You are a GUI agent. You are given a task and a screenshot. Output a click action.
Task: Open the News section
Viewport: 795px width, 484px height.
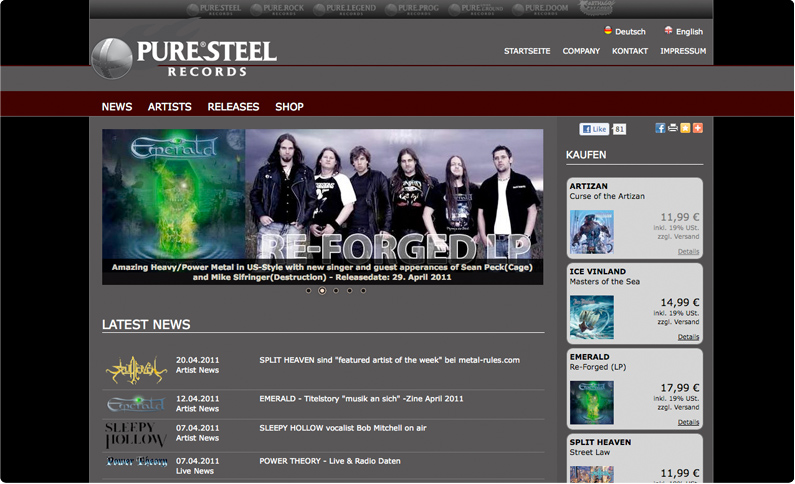pyautogui.click(x=117, y=107)
